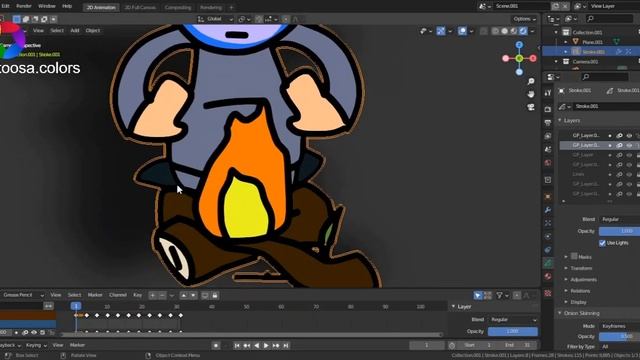This screenshot has height=360, width=640.
Task: Toggle visibility of the Lines layer
Action: point(629,174)
